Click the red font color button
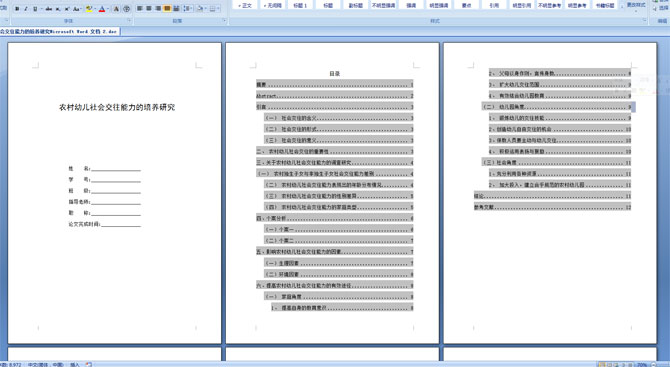670x367 pixels. [102, 9]
